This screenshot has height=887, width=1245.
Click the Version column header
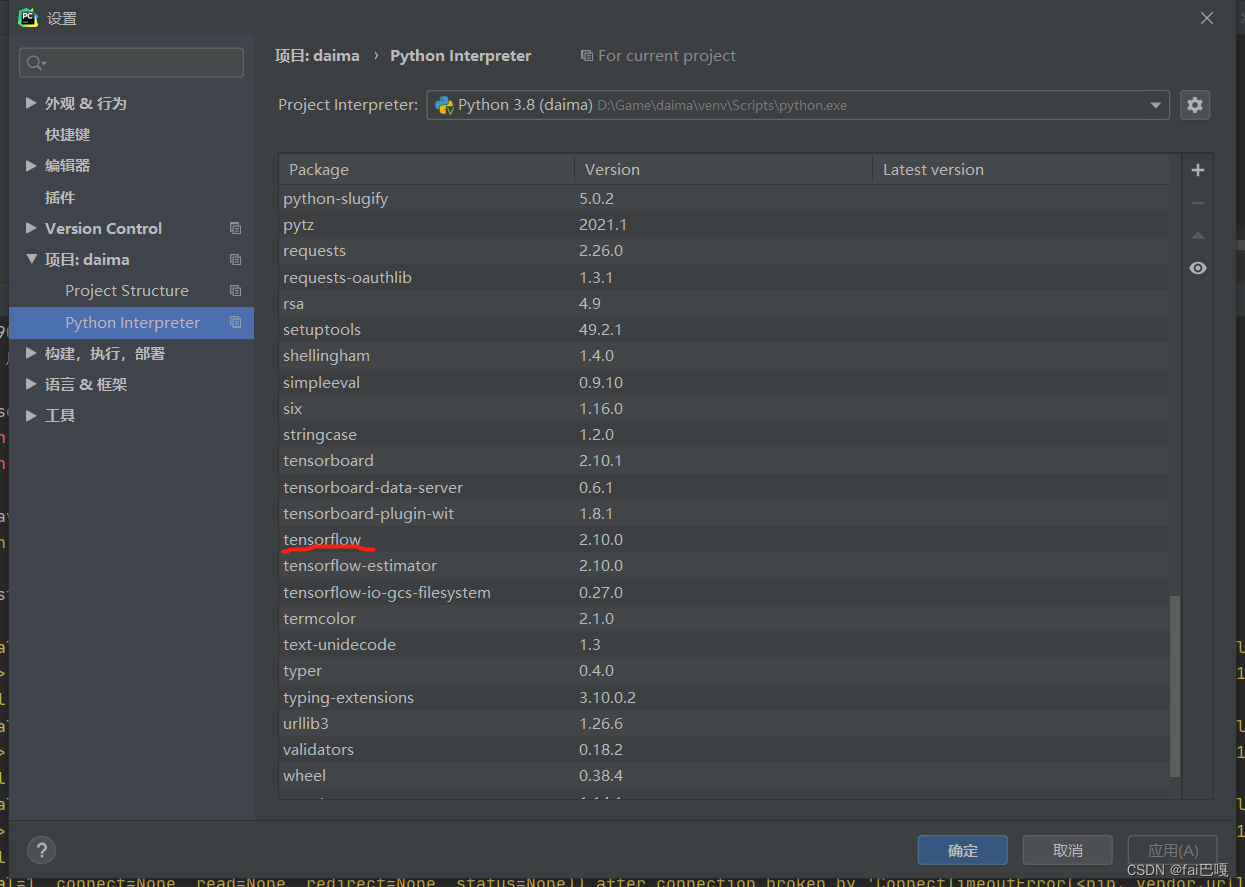click(x=723, y=169)
